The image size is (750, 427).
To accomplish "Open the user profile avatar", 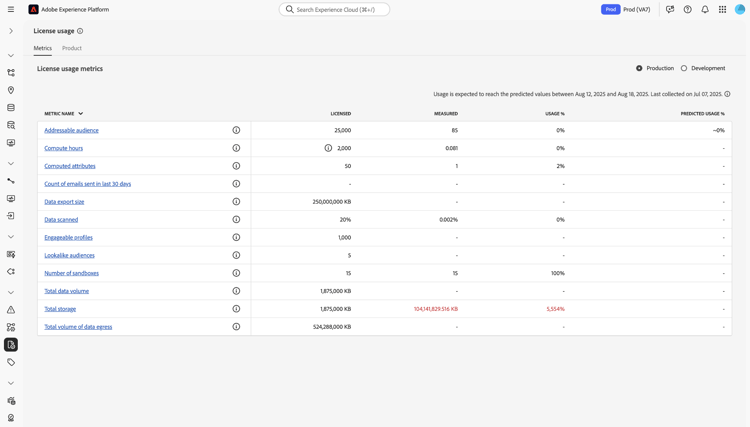I will [740, 9].
